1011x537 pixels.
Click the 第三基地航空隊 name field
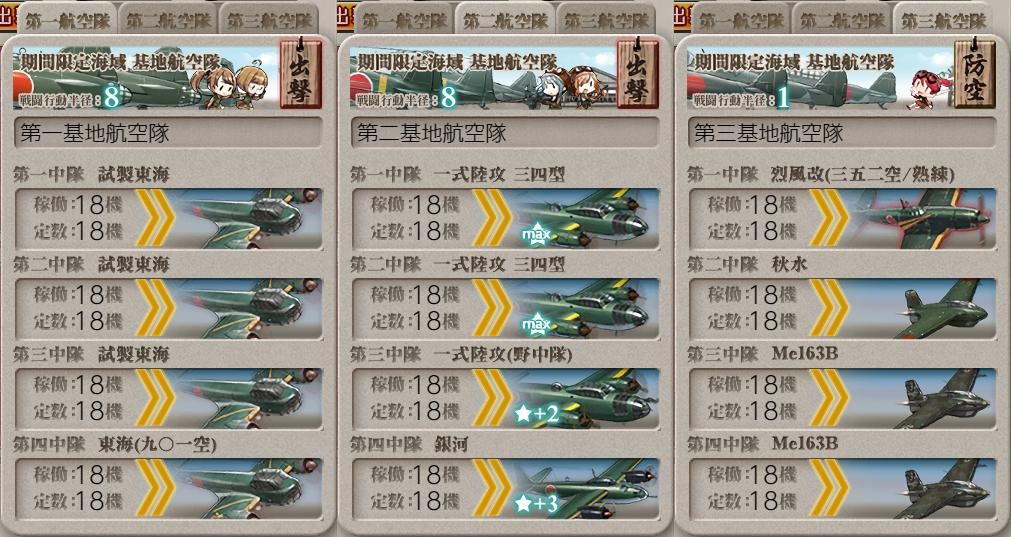click(842, 133)
